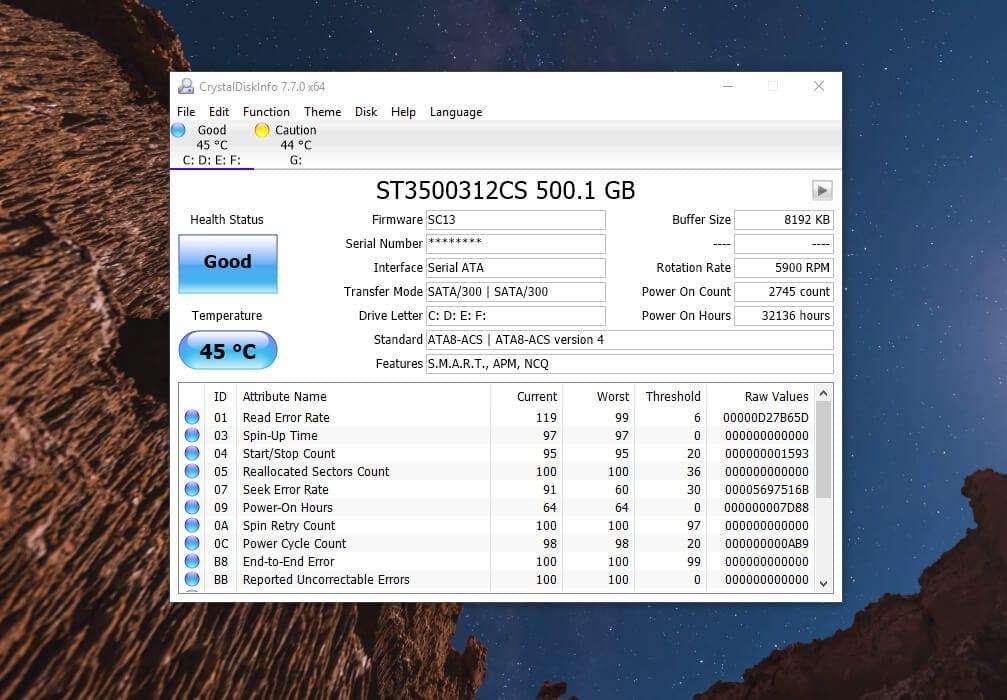Click status orb for Spin-Up Time row
The width and height of the screenshot is (1007, 700).
click(192, 435)
